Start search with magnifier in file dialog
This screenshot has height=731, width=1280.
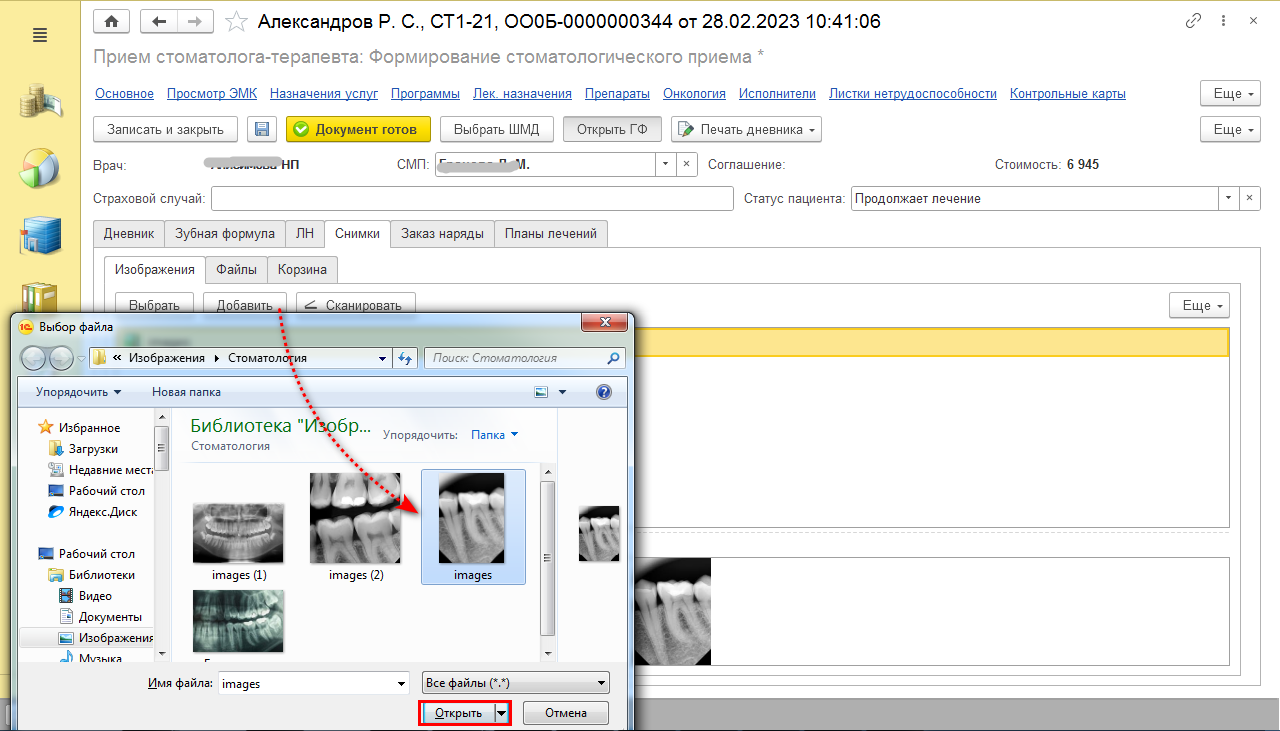point(613,358)
